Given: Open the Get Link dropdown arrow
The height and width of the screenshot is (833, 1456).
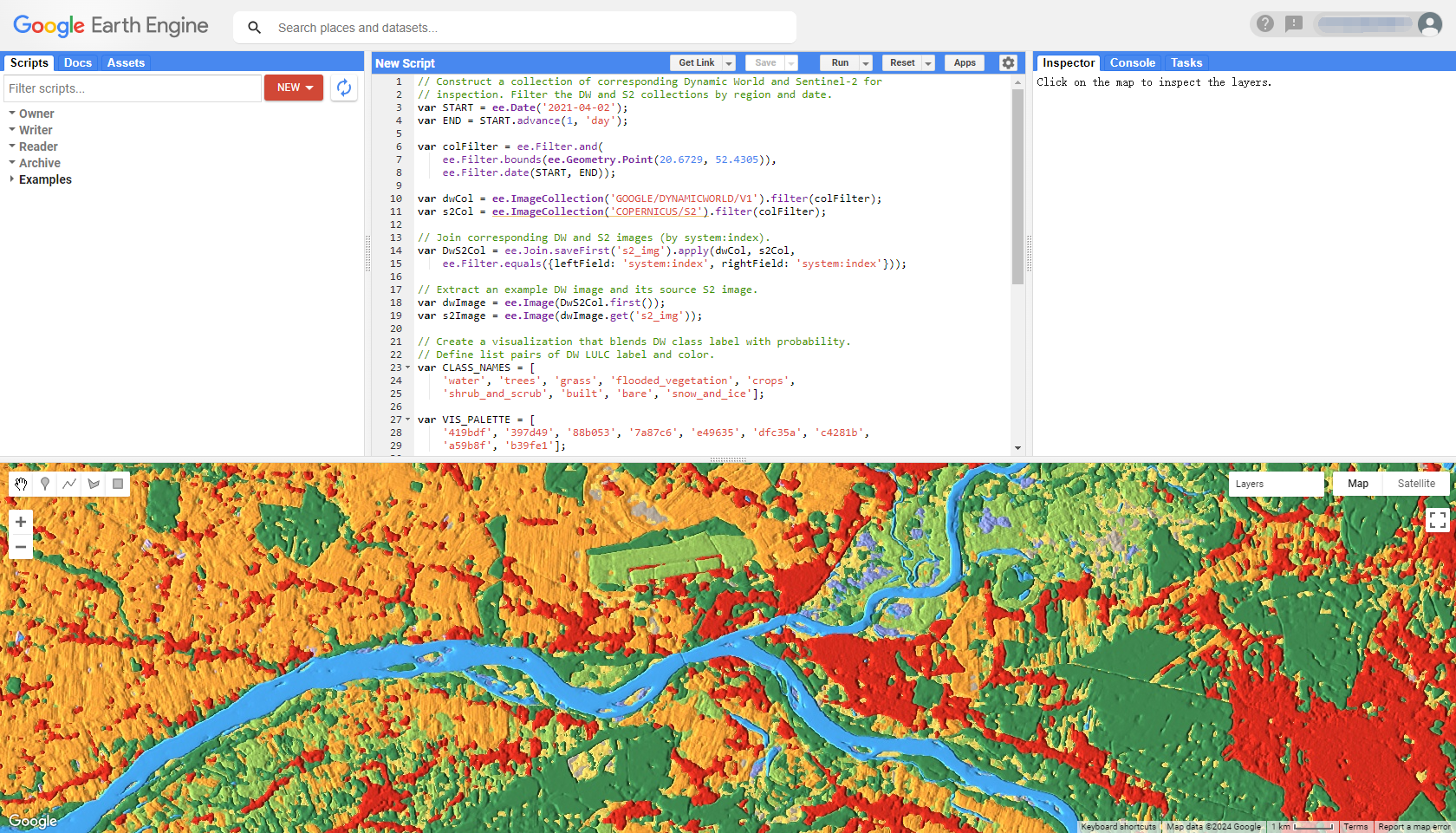Looking at the screenshot, I should click(729, 63).
